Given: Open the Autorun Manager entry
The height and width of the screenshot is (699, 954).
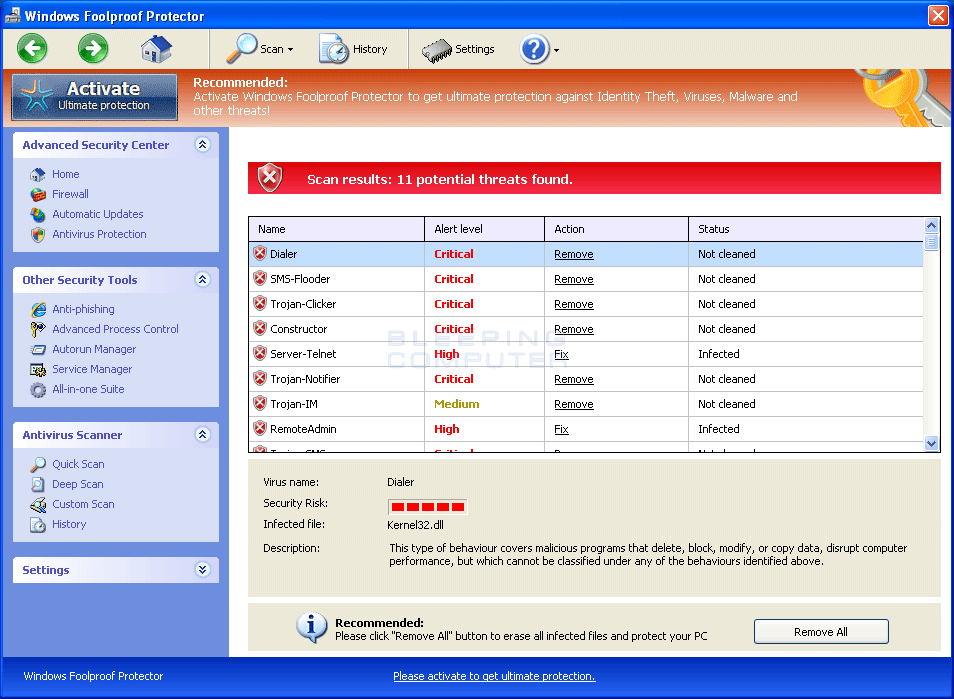Looking at the screenshot, I should [x=93, y=349].
